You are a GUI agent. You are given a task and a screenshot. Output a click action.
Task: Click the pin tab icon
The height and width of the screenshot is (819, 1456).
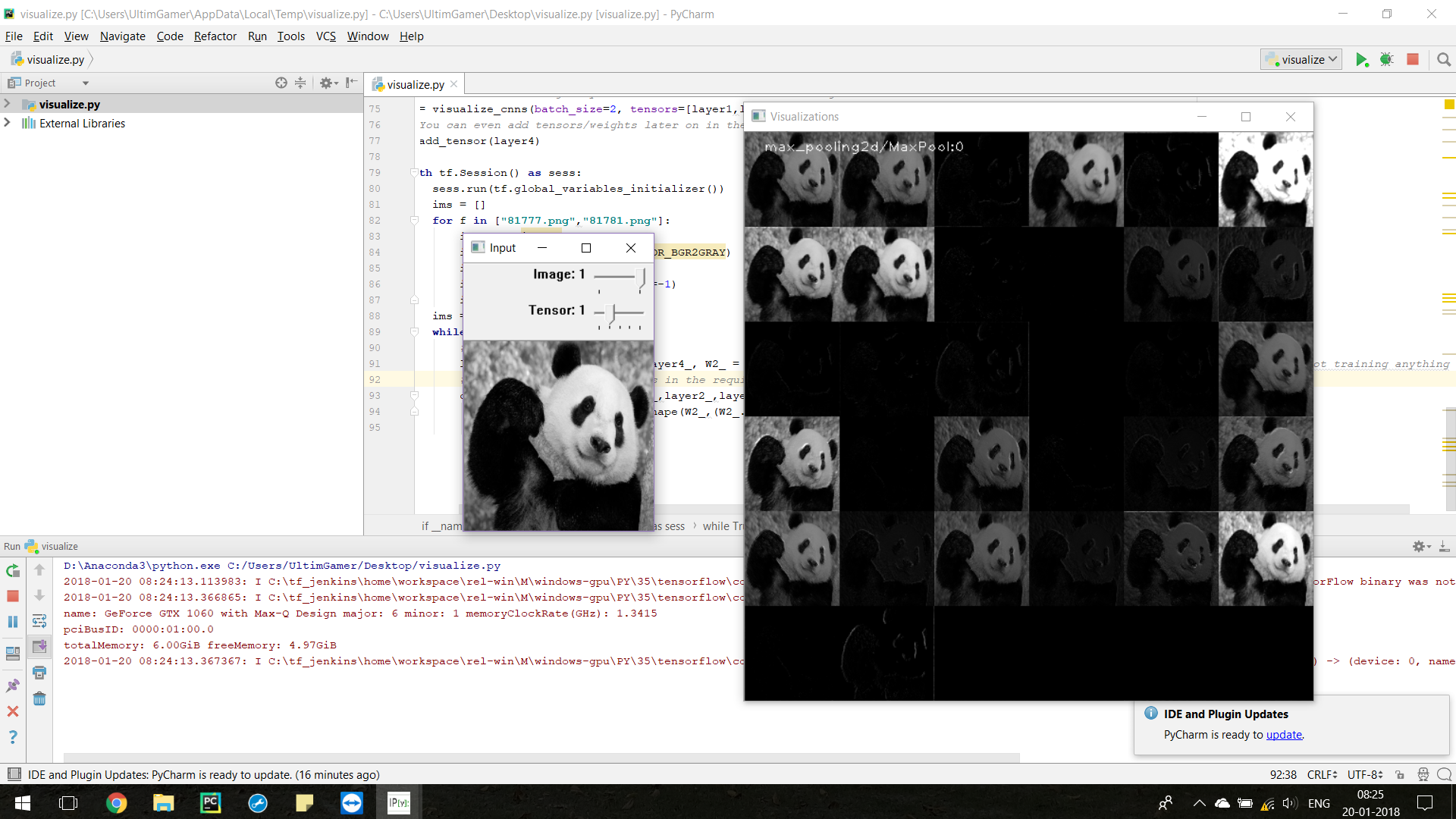point(13,686)
